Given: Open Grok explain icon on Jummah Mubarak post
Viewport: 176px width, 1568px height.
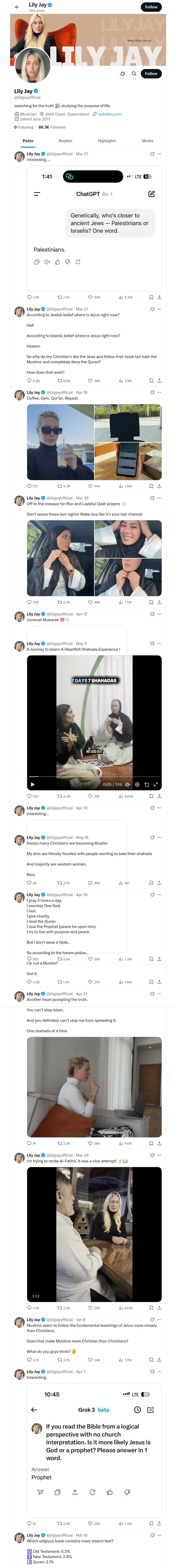Looking at the screenshot, I should click(152, 614).
